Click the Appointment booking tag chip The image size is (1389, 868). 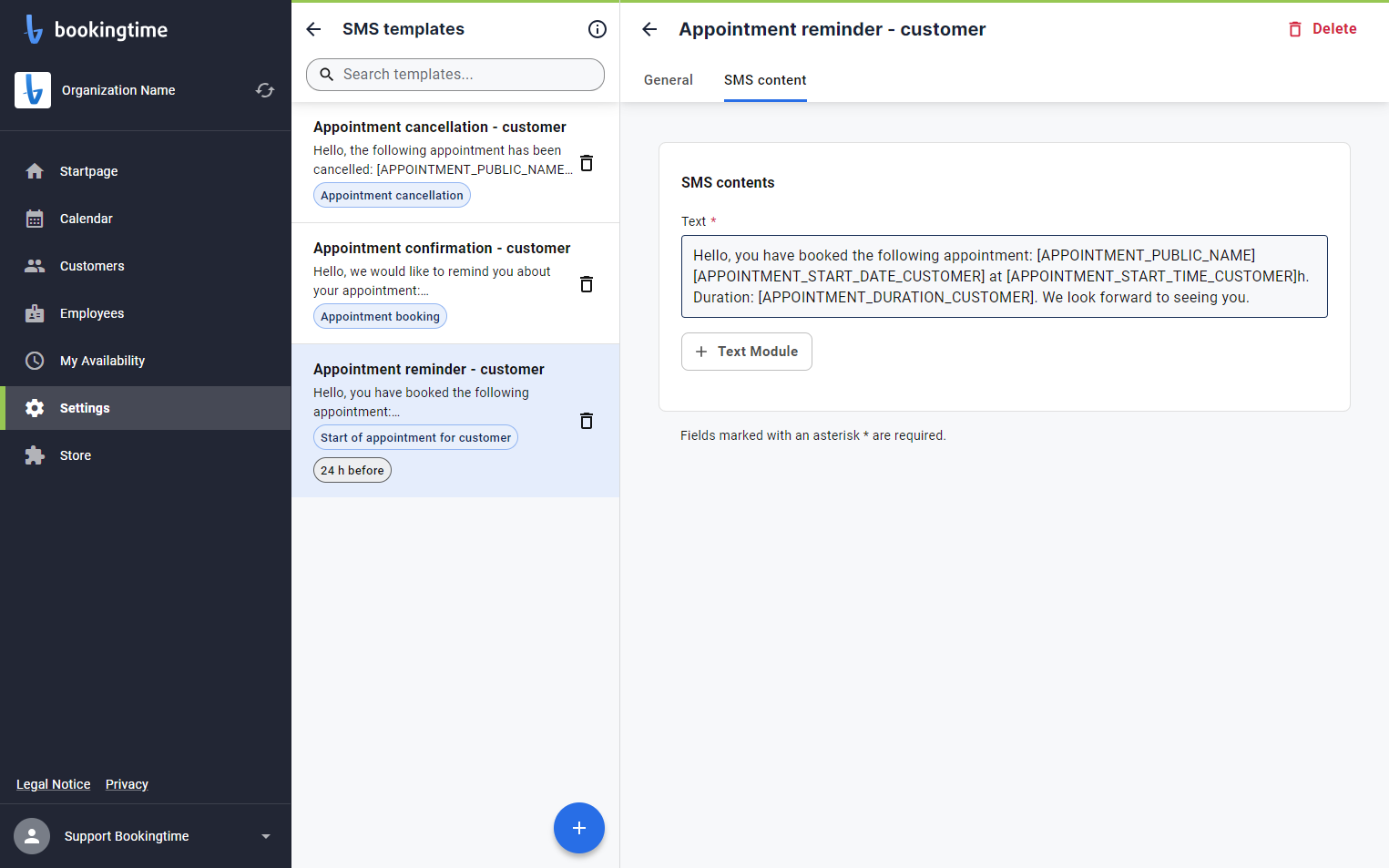point(380,316)
